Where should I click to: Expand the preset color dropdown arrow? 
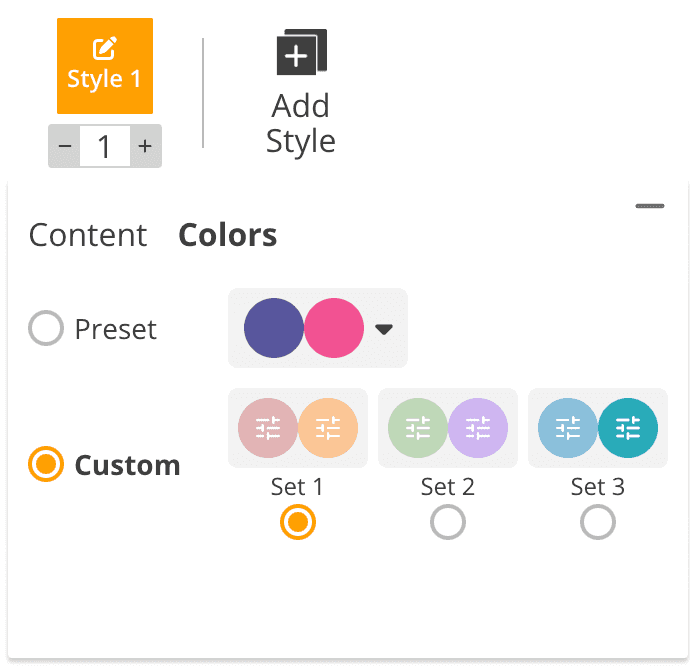tap(384, 329)
